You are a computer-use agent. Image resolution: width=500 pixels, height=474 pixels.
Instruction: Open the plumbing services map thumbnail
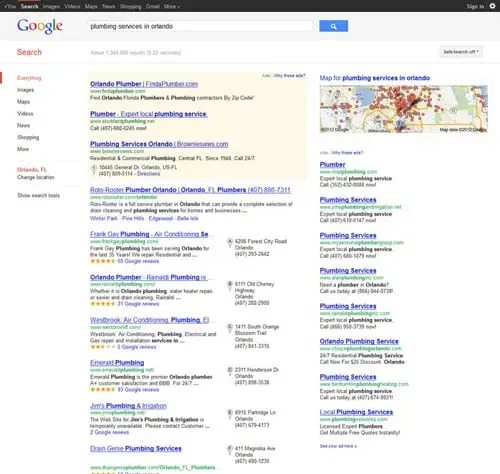point(404,109)
